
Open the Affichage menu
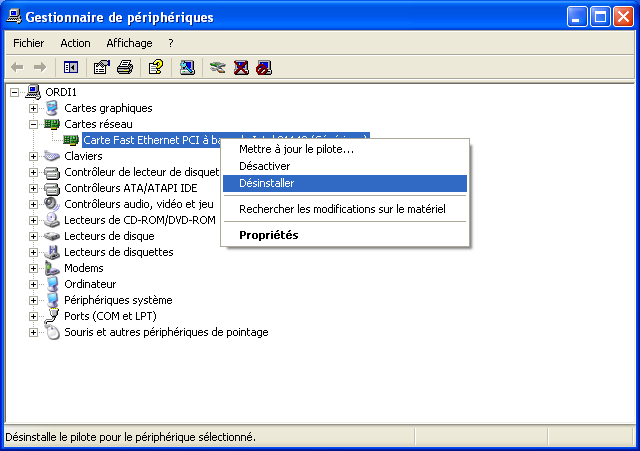(x=129, y=43)
